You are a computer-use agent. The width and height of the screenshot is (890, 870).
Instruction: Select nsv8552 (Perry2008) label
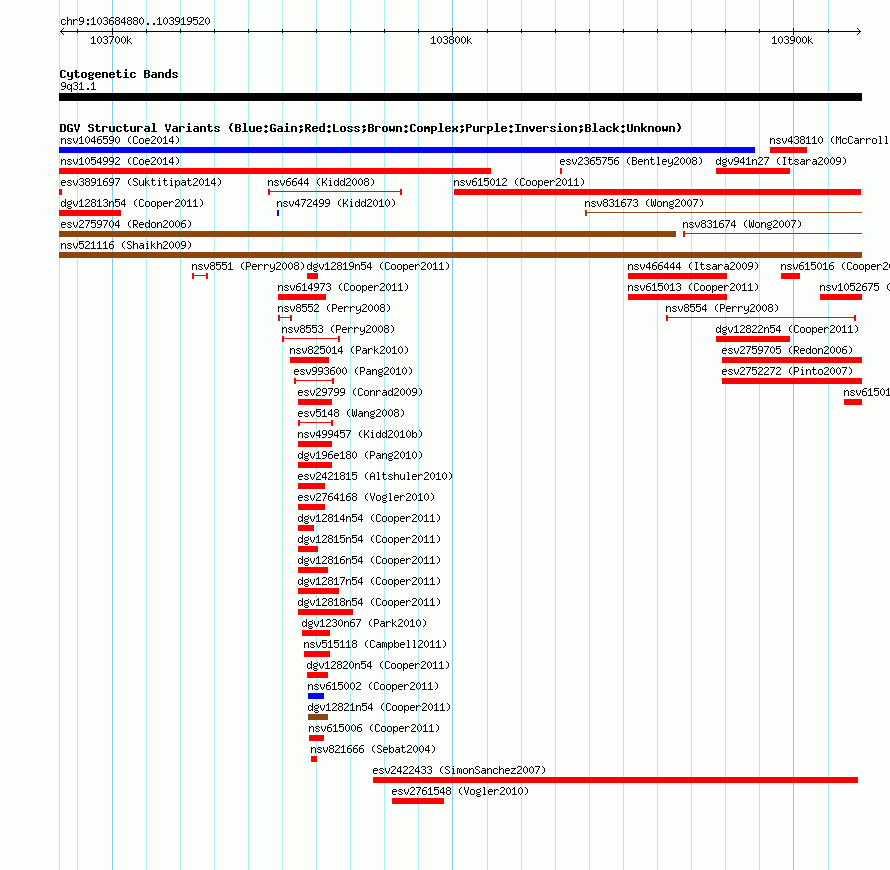(x=334, y=308)
